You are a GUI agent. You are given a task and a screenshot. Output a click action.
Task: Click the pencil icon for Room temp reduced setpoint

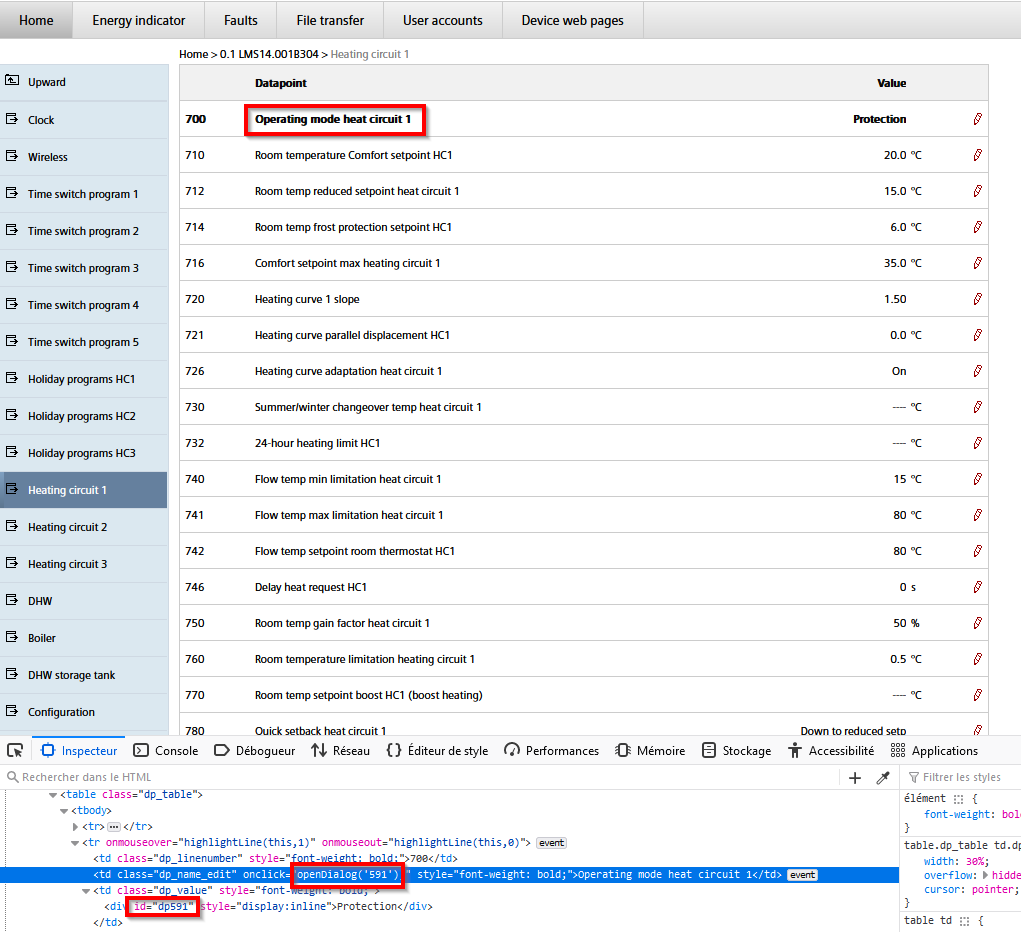[x=977, y=191]
